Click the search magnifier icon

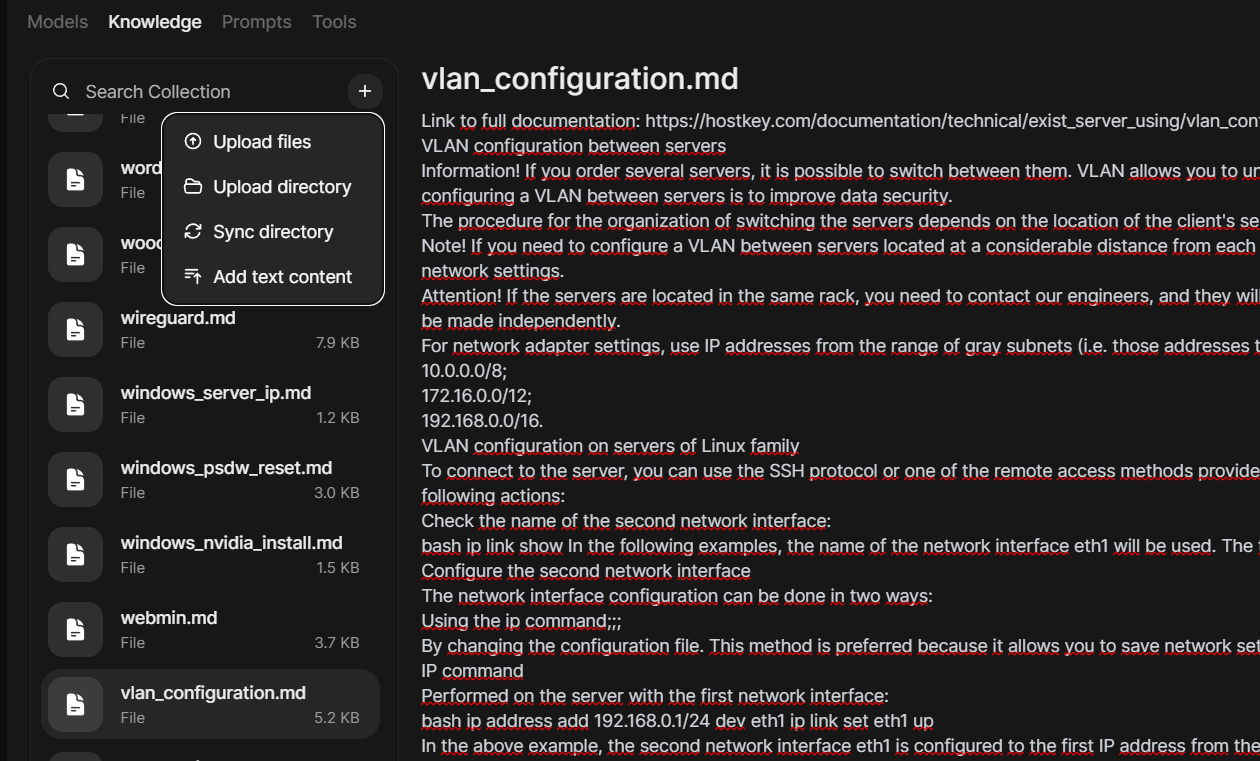(x=61, y=92)
